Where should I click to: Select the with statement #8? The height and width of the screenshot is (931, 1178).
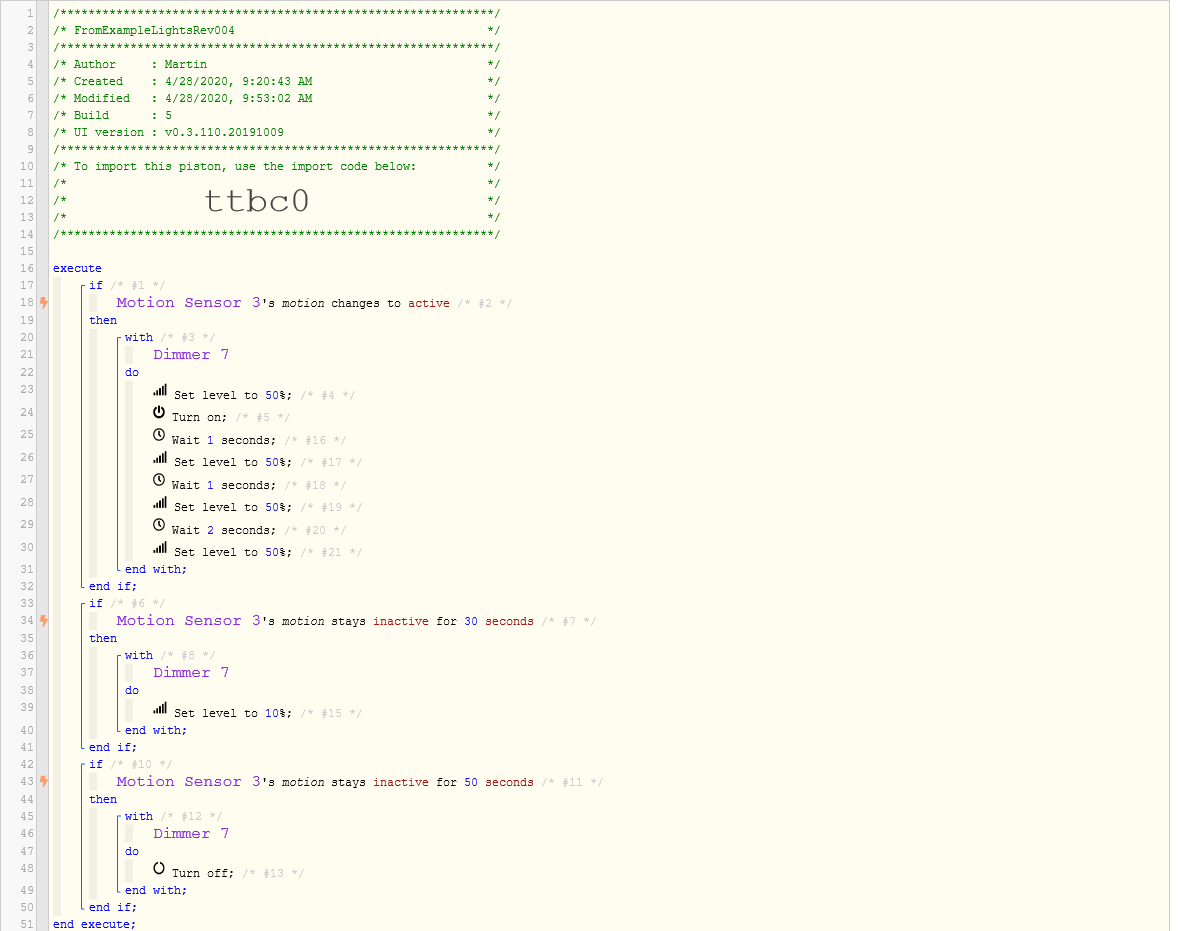pyautogui.click(x=139, y=656)
